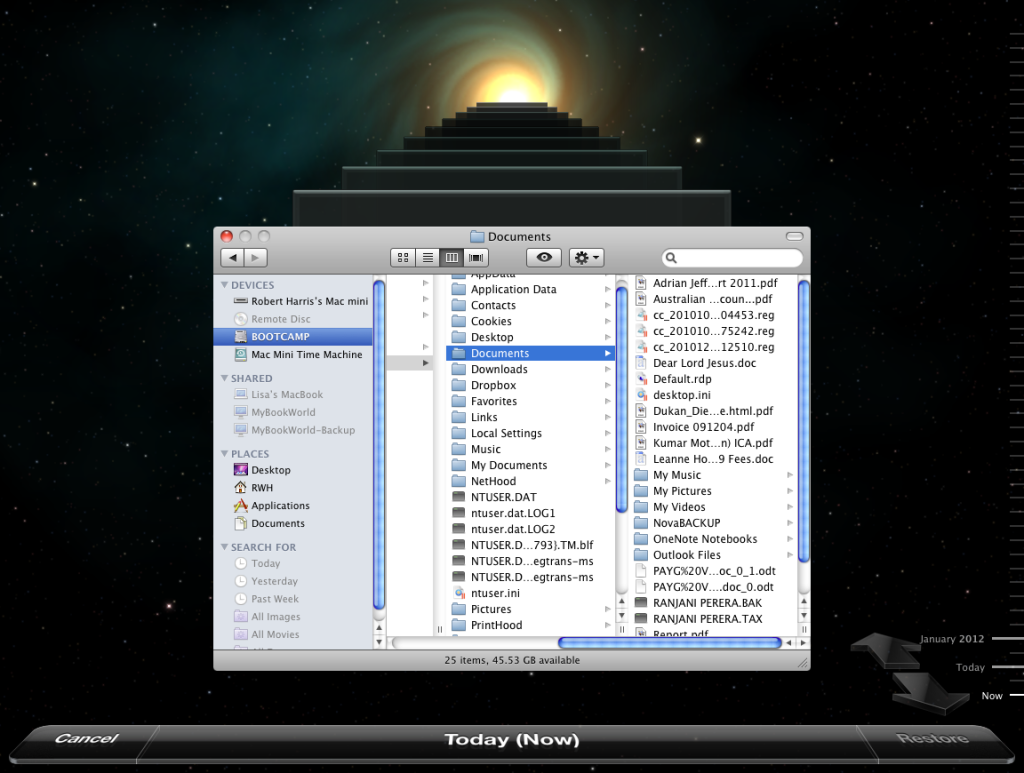Select MyBookWorld-Backup shared server
This screenshot has width=1024, height=773.
tap(295, 430)
